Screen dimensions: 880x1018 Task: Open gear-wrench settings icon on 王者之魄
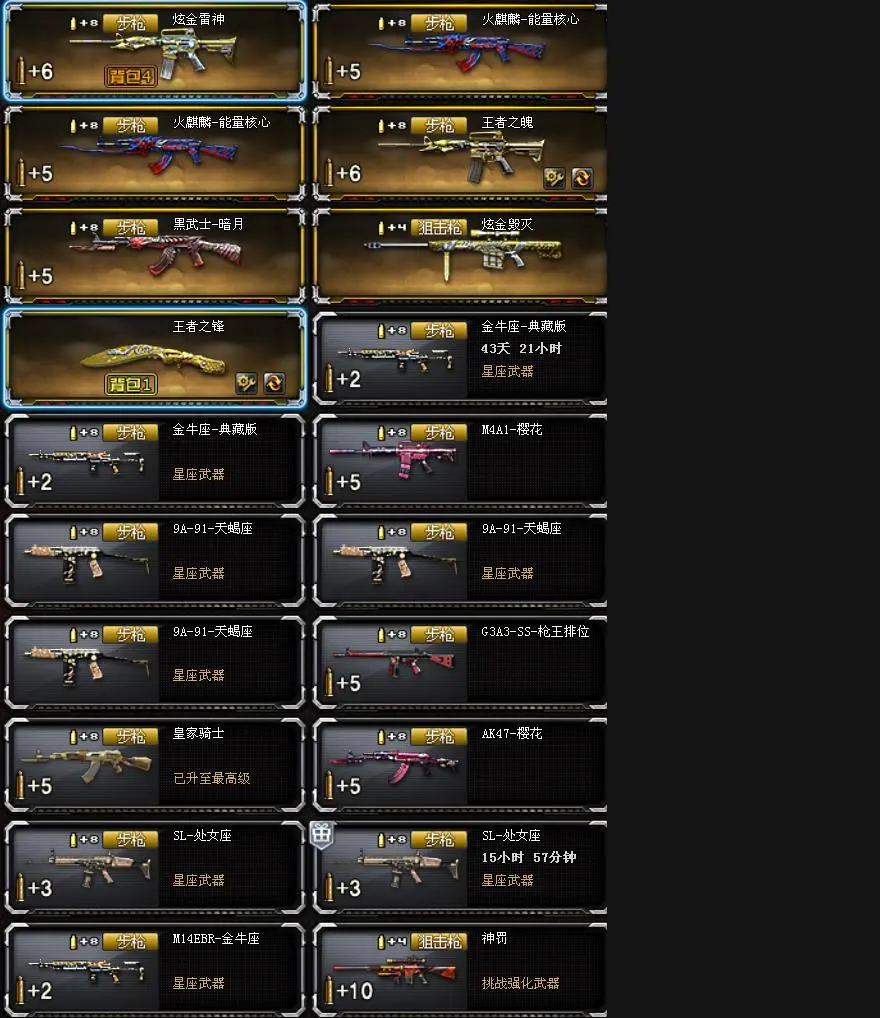point(554,177)
